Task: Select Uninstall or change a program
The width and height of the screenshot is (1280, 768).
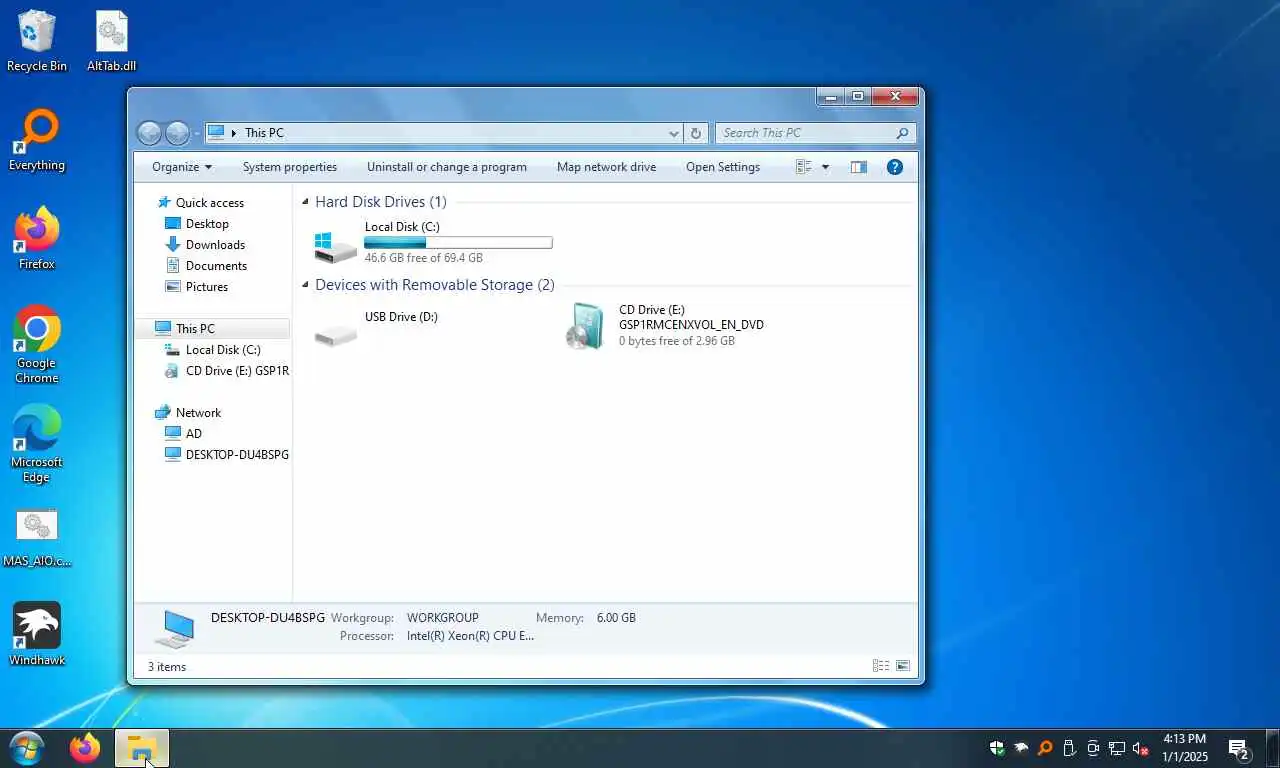Action: tap(447, 167)
